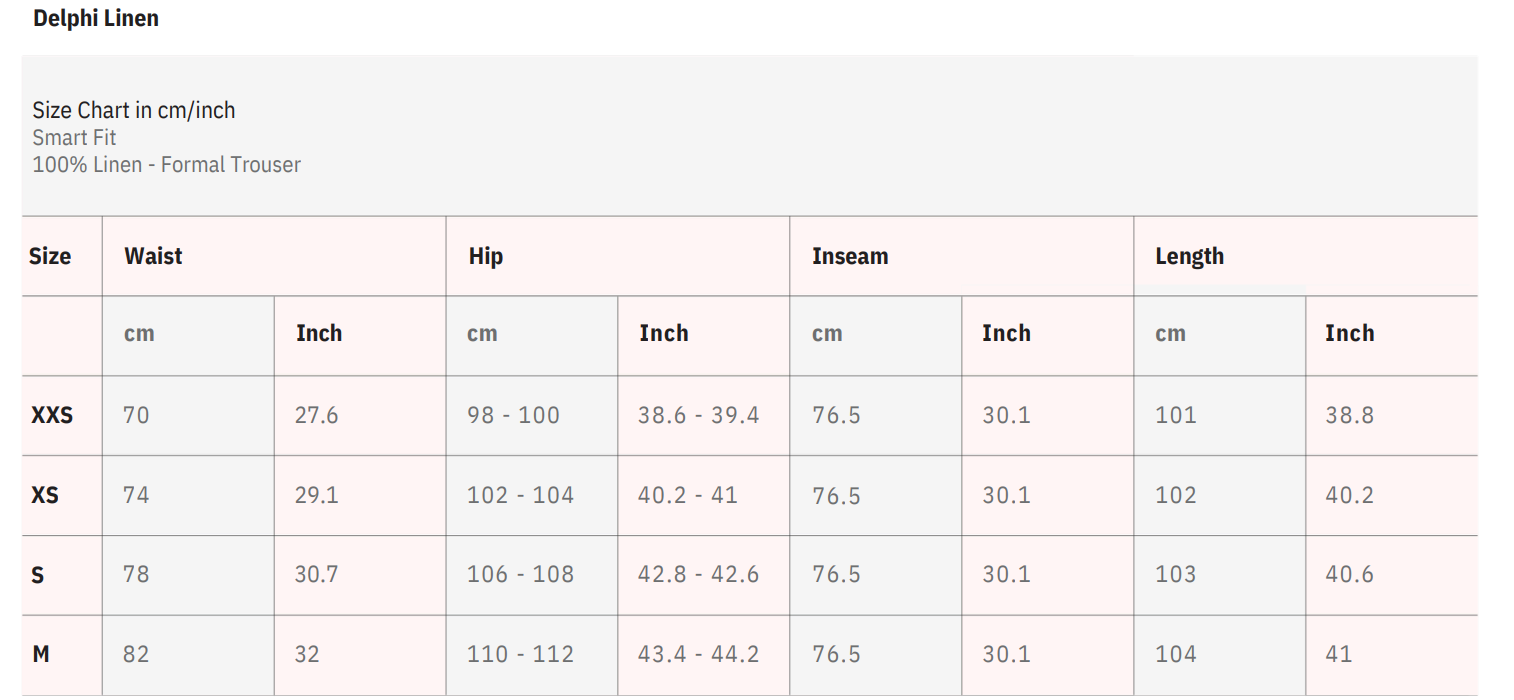Click hip inch value 38.6 - 39.4
The height and width of the screenshot is (700, 1514).
pos(698,415)
